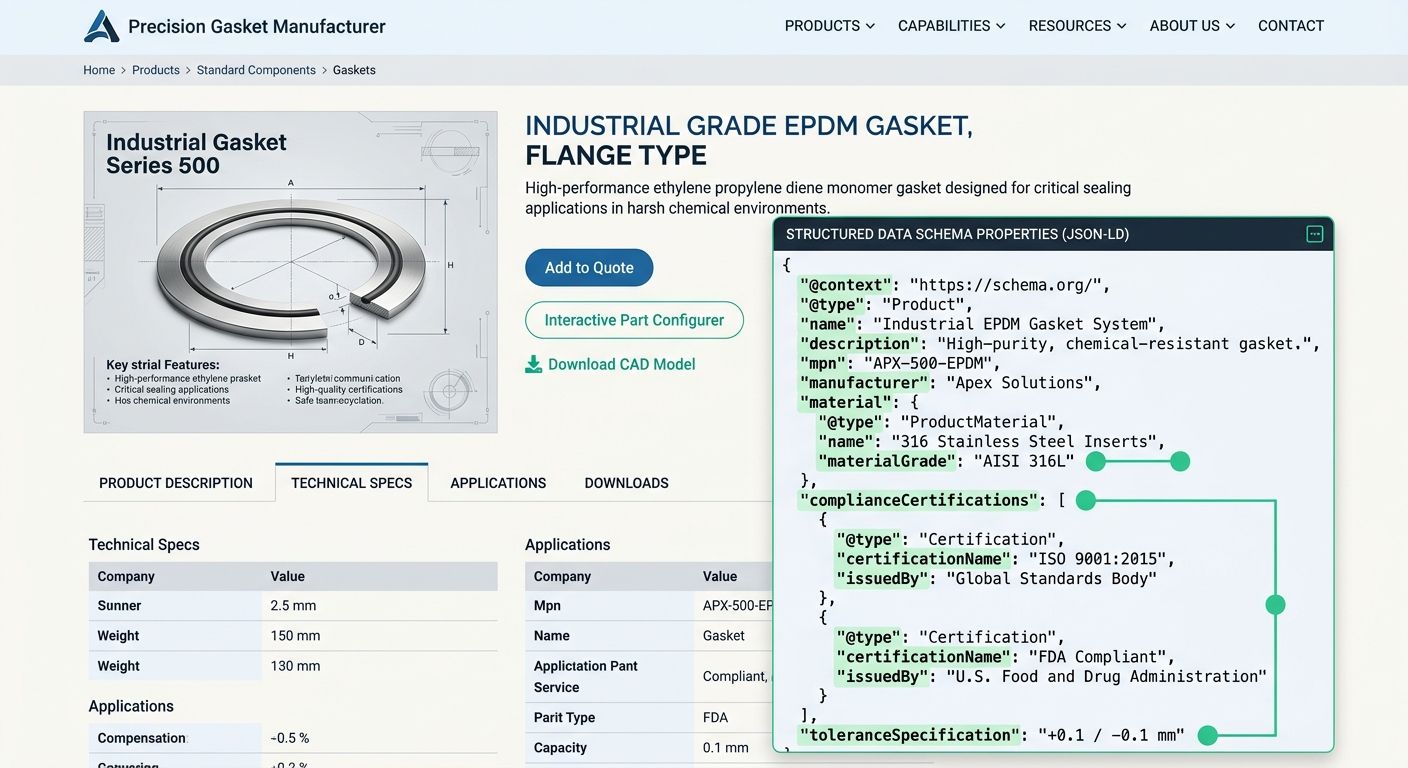Select the Gasket value in Name row

click(724, 636)
